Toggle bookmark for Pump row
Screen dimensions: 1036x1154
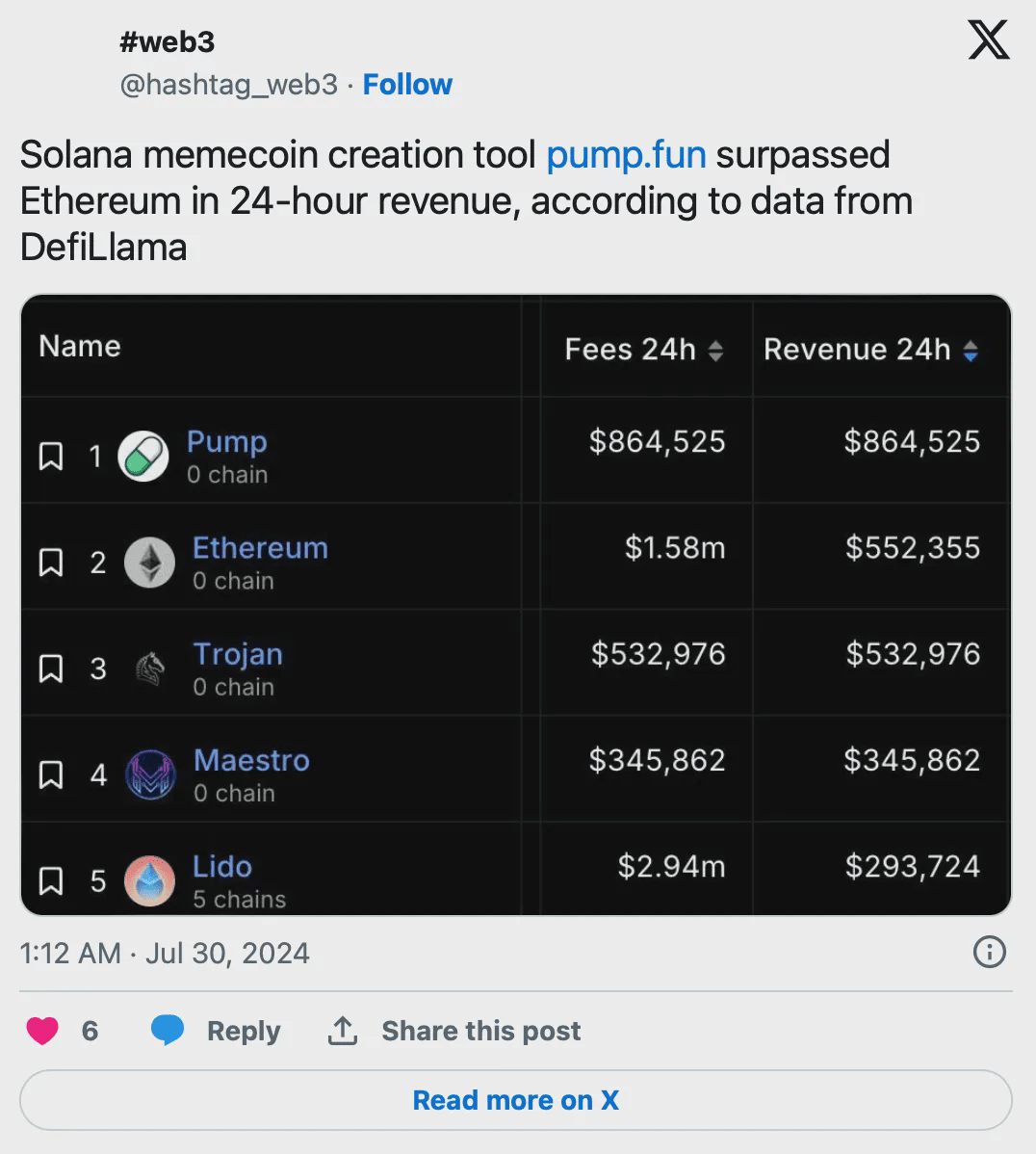point(51,457)
